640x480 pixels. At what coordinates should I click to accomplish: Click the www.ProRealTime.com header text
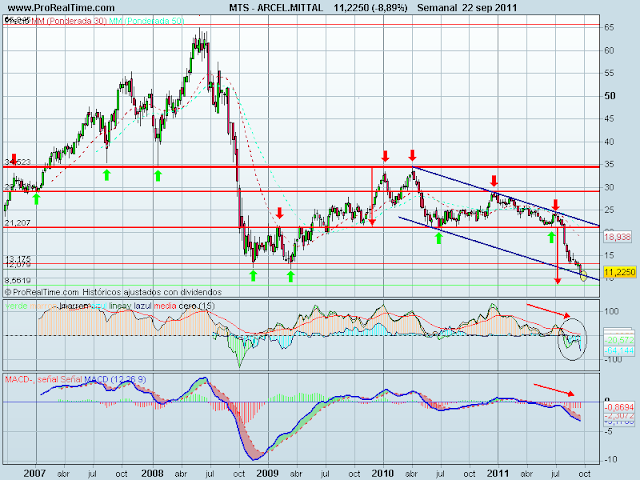click(61, 7)
